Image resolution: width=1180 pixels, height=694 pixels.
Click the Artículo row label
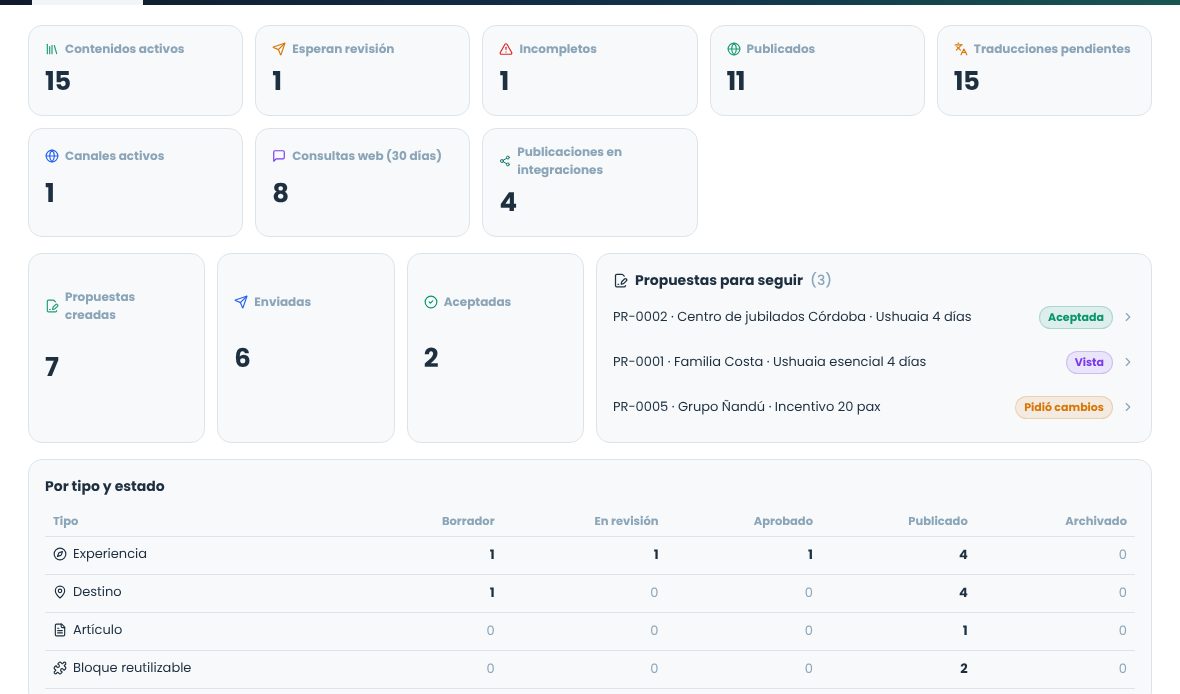pyautogui.click(x=97, y=630)
